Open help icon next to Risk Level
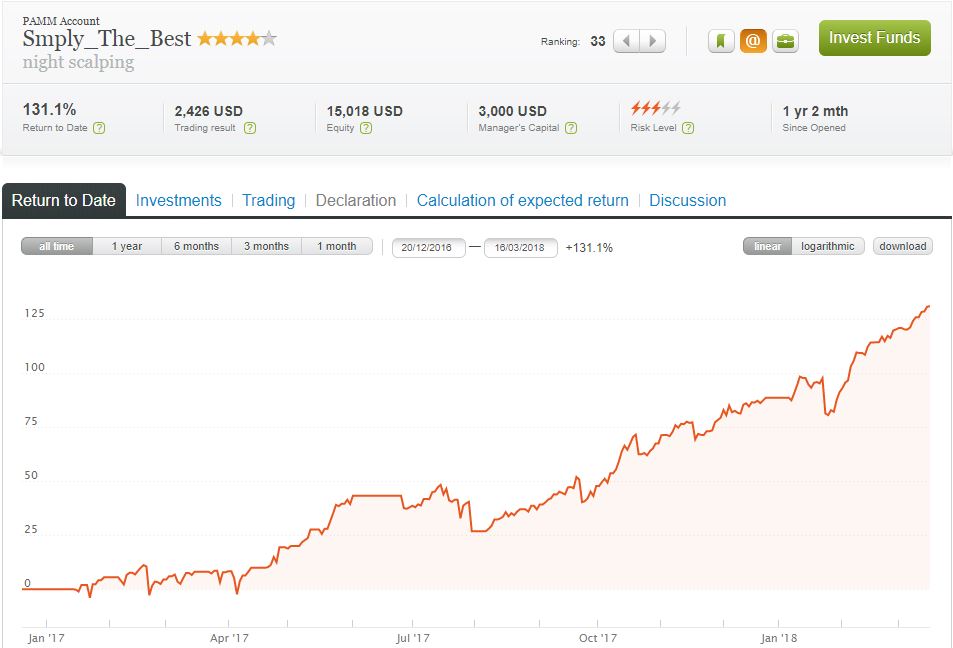The height and width of the screenshot is (648, 953). (x=688, y=128)
